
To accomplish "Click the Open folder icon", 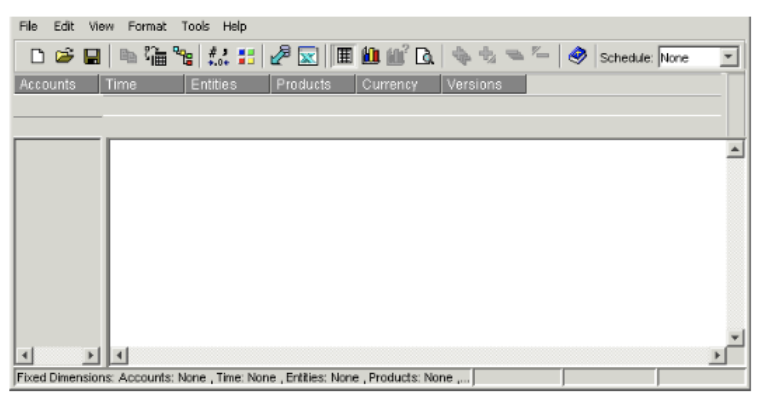I will 63,58.
